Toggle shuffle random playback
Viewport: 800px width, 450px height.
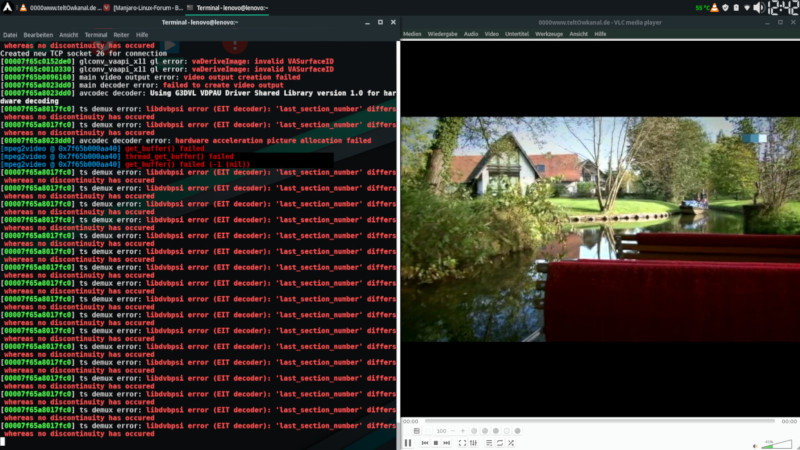(511, 442)
